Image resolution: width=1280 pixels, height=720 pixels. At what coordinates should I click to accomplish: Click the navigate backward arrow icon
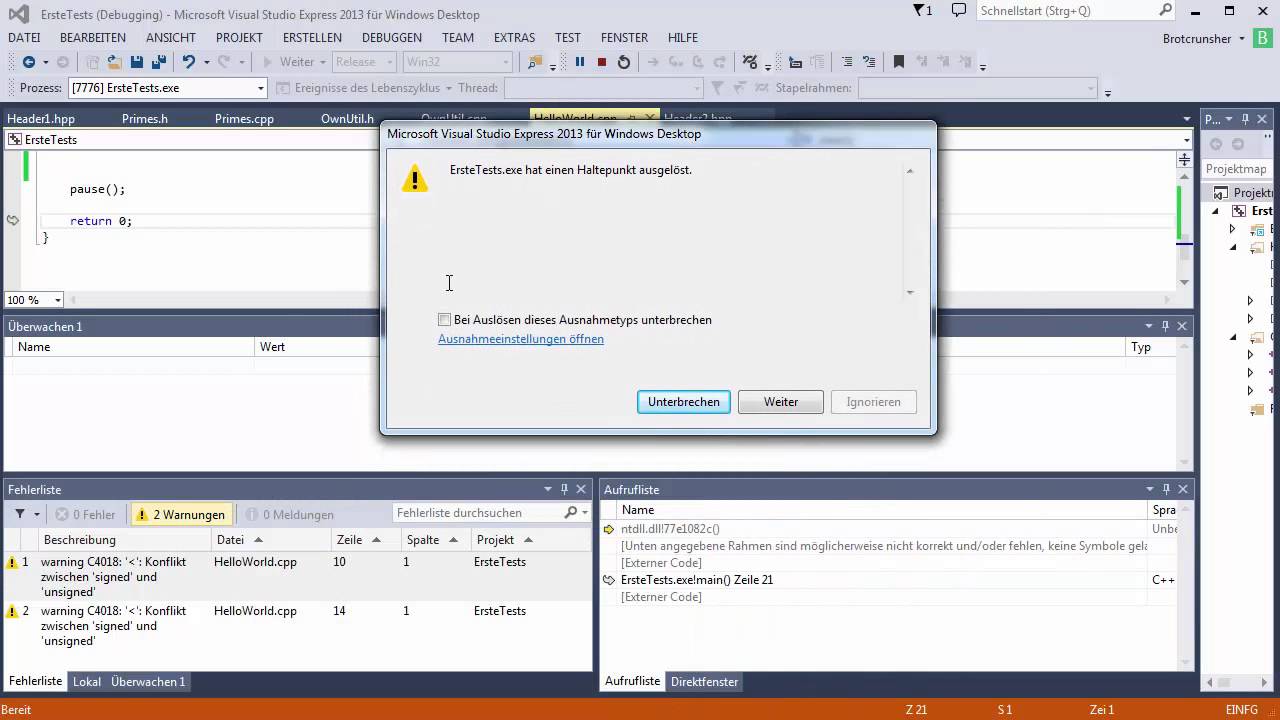(x=28, y=62)
